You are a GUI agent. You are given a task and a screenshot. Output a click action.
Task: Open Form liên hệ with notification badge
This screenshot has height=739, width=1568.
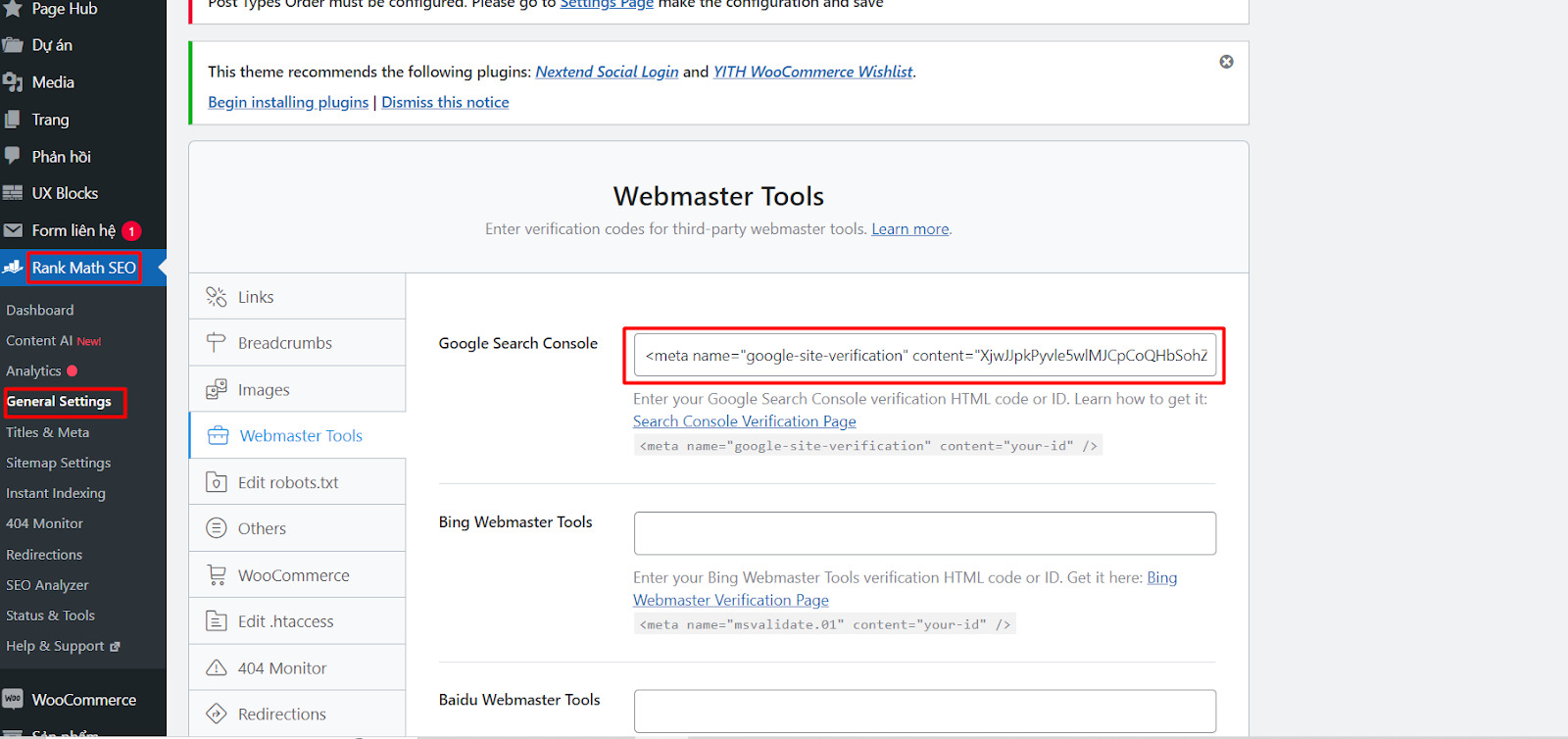tap(73, 230)
